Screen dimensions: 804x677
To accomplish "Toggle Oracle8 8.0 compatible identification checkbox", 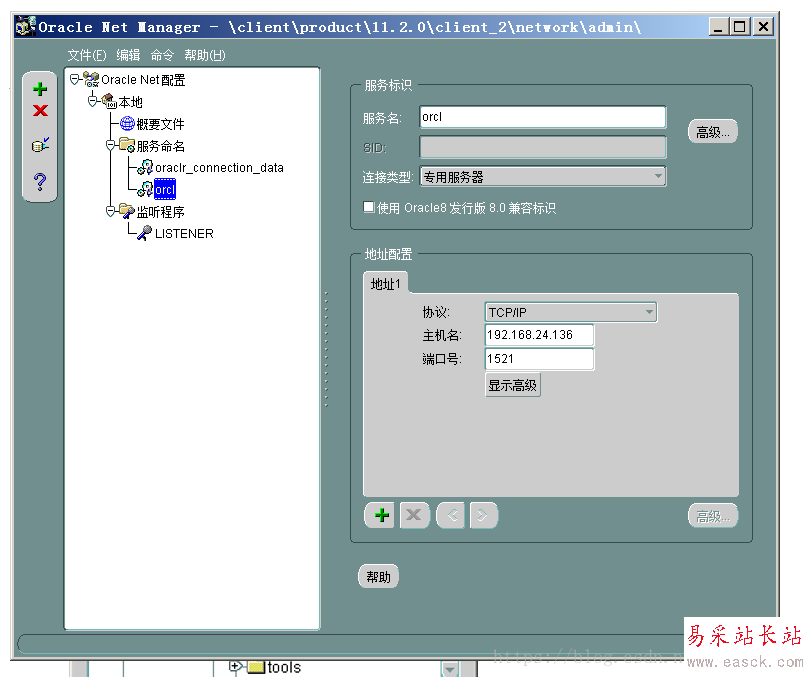I will click(369, 207).
